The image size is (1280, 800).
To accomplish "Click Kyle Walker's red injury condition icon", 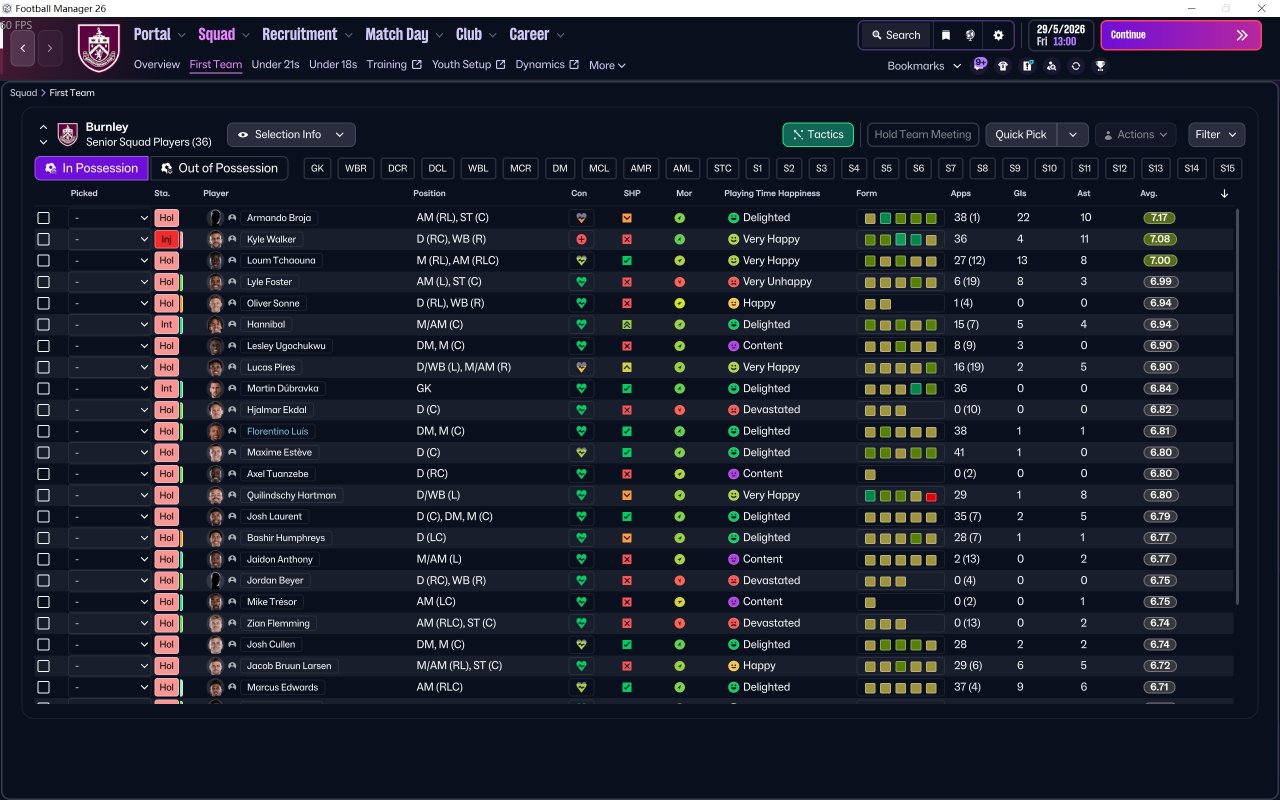I will coord(580,239).
